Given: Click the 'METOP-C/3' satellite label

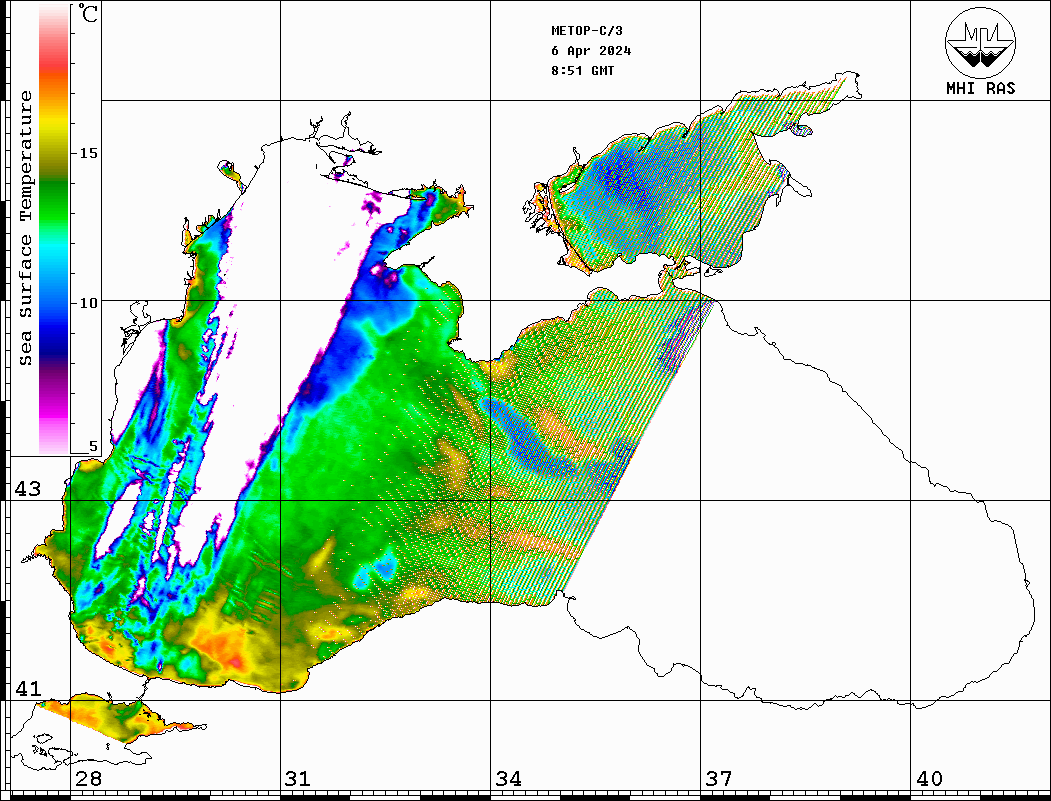Looking at the screenshot, I should click(x=587, y=31).
